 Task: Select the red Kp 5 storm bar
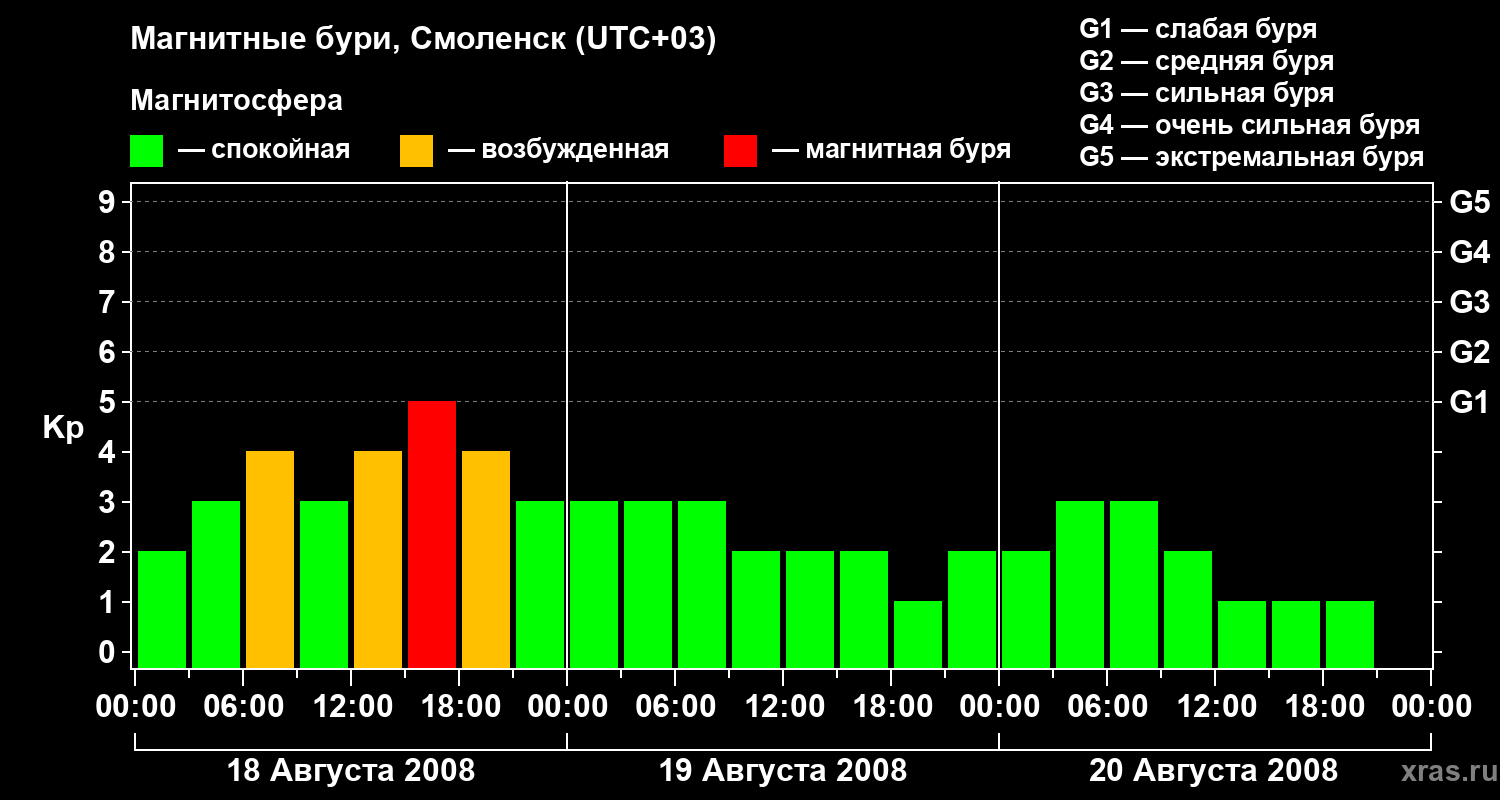pos(432,534)
